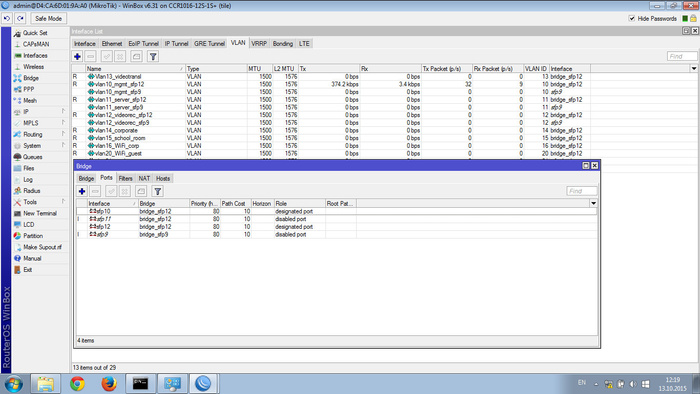Sort by Path Cost column in Bridge

pos(235,203)
